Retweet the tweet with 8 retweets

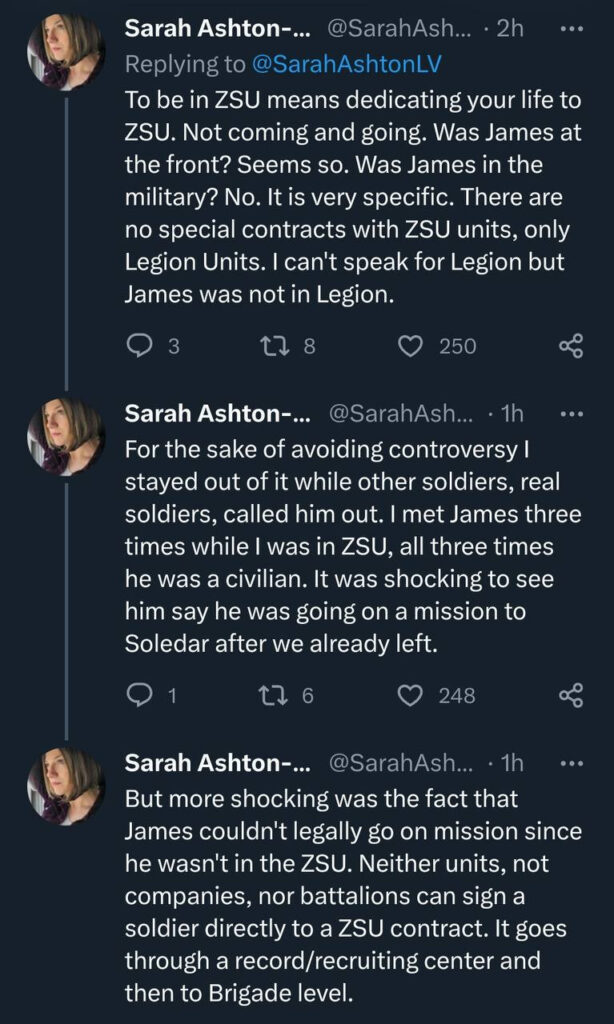coord(270,346)
